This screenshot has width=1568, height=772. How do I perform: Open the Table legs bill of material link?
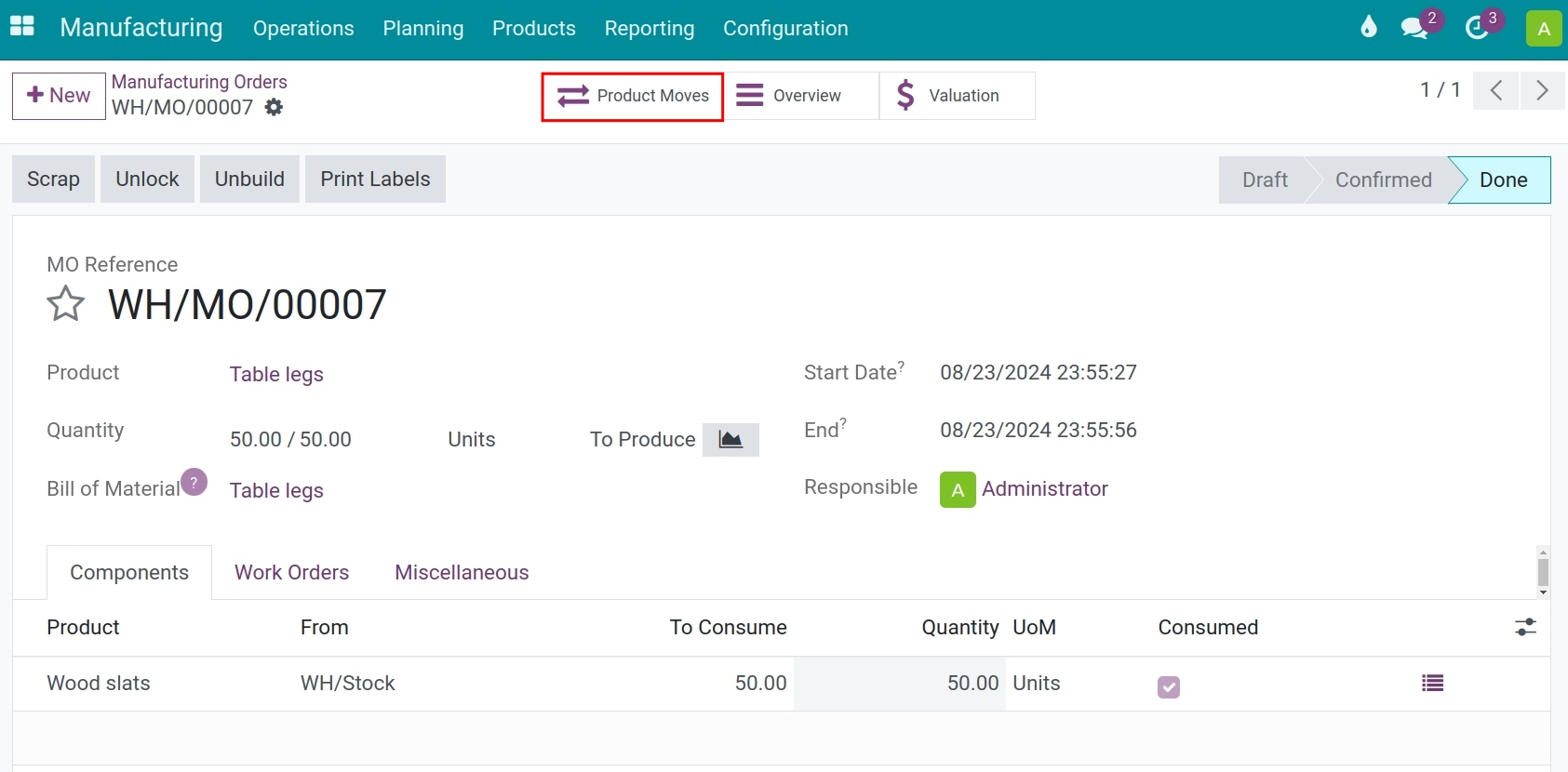click(276, 490)
